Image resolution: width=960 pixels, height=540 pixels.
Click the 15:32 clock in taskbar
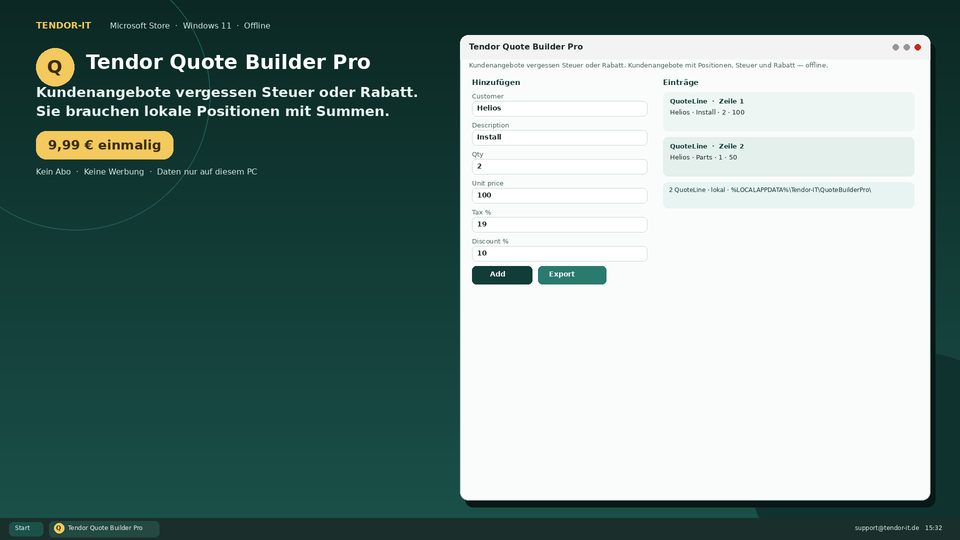(x=934, y=528)
